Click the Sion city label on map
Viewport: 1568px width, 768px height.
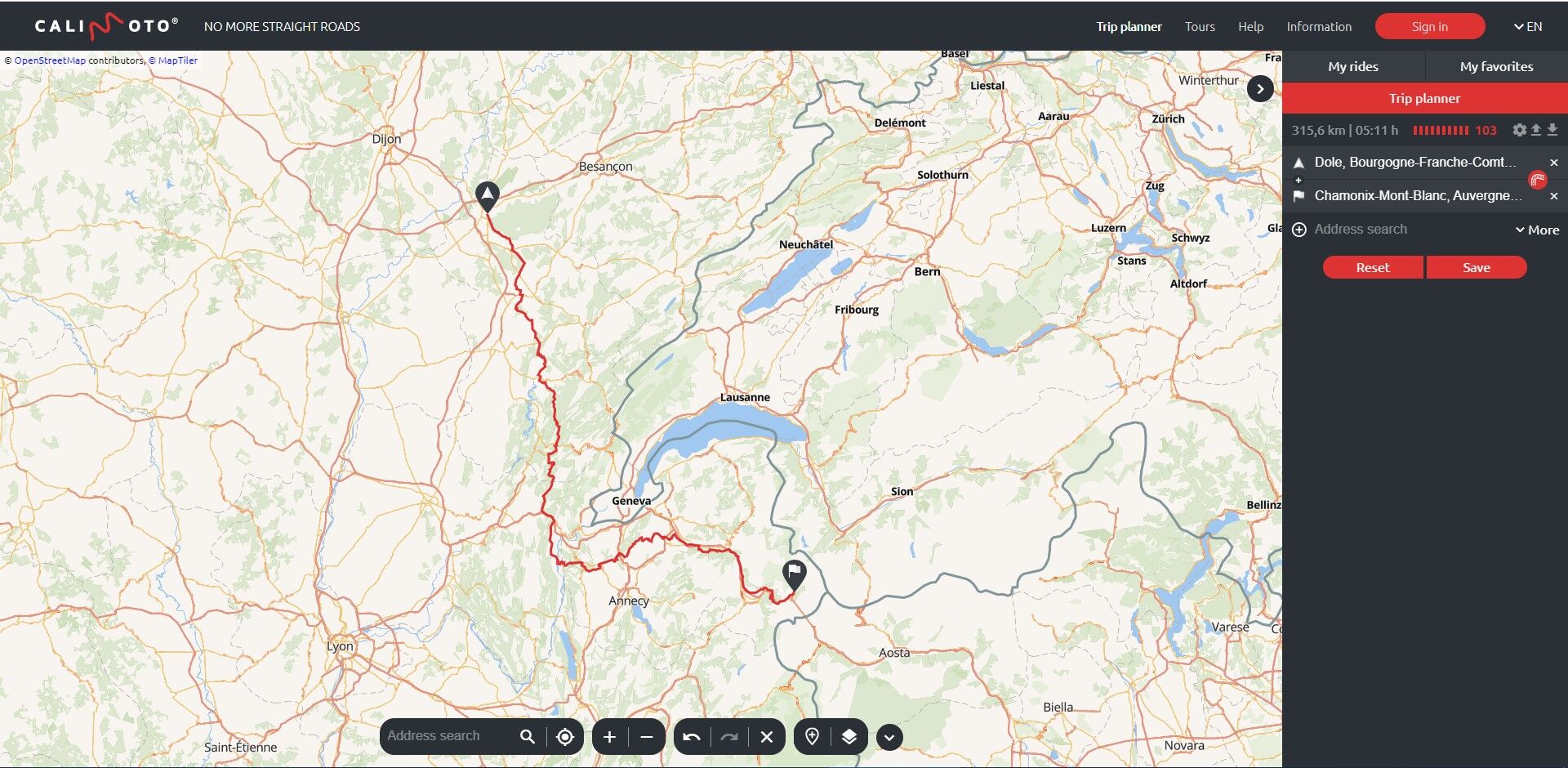click(x=902, y=492)
